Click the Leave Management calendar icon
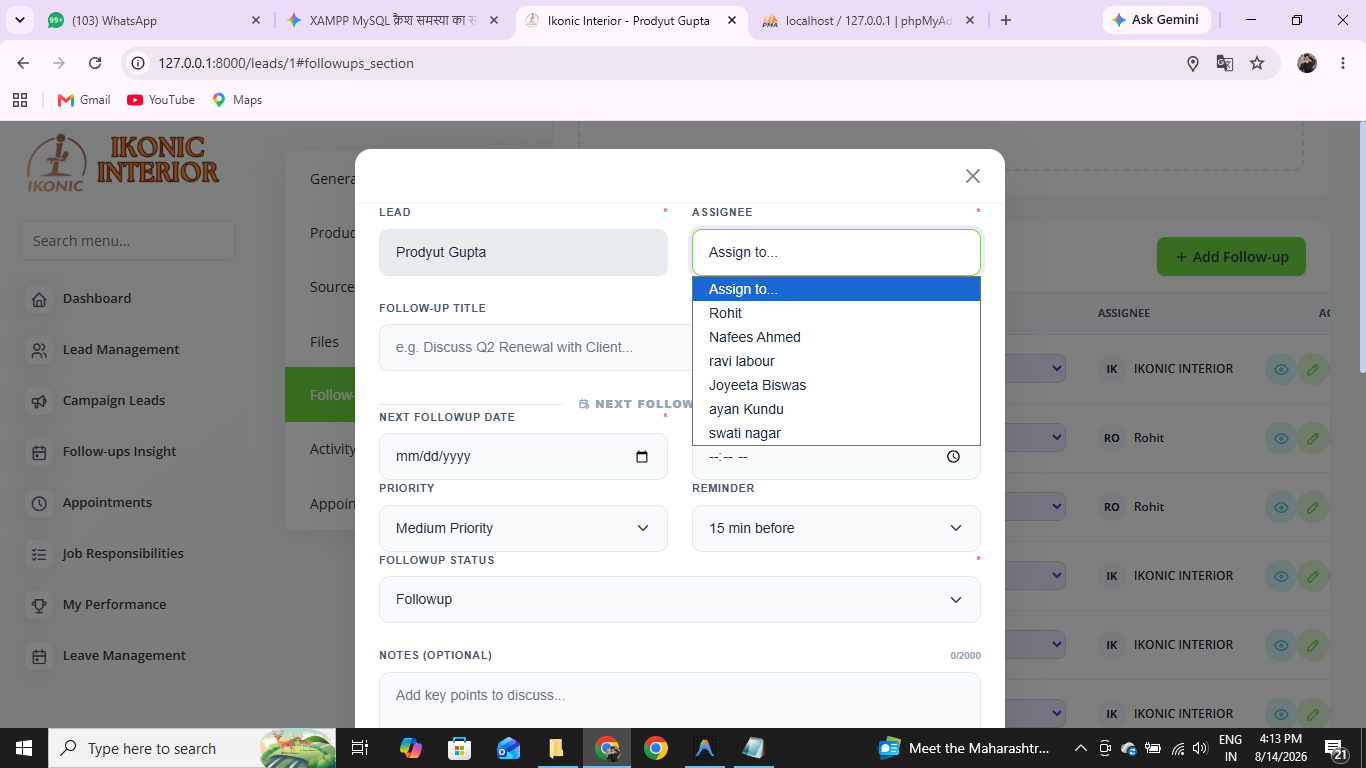Screen dimensions: 1366x768 [39, 656]
